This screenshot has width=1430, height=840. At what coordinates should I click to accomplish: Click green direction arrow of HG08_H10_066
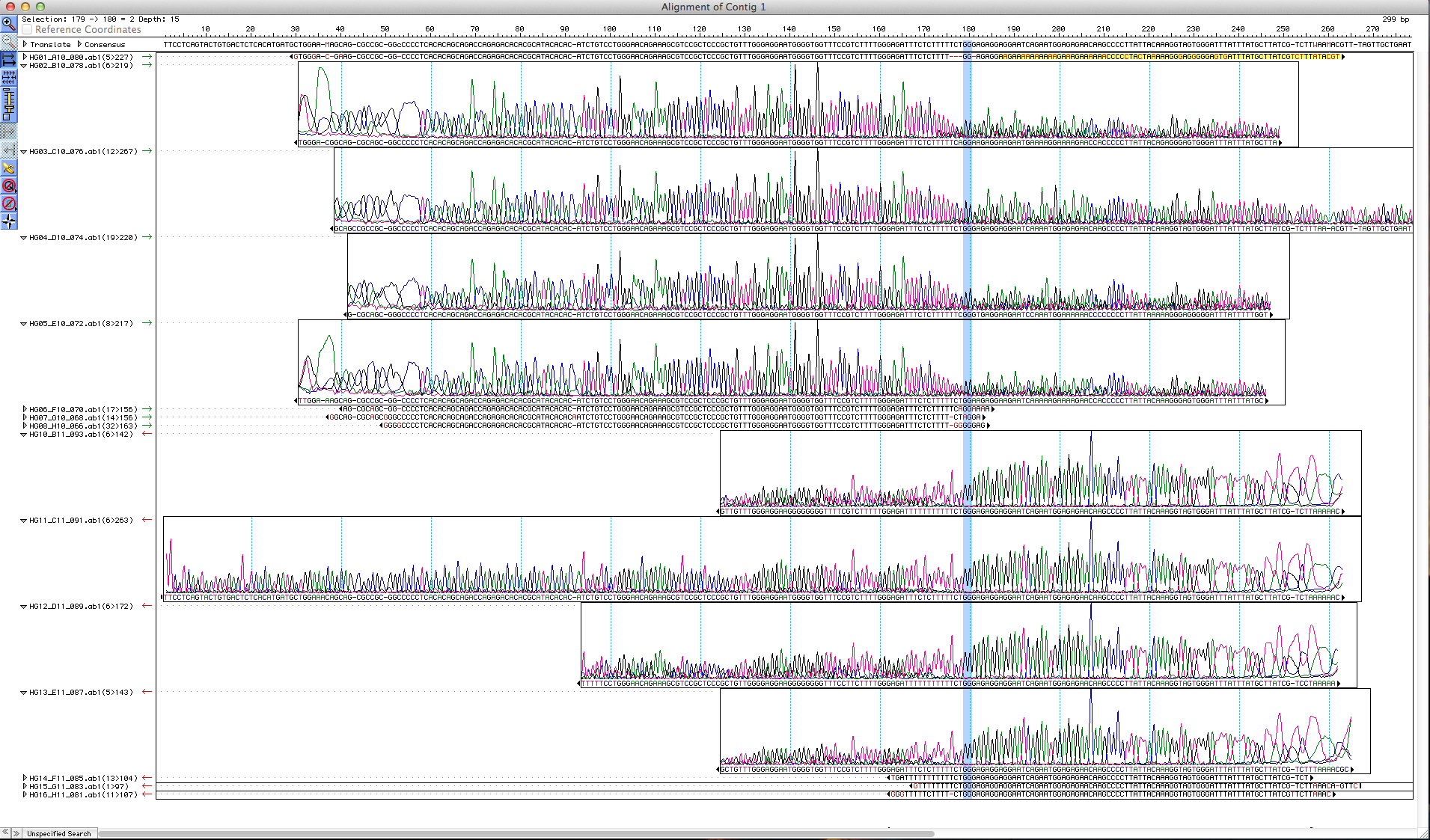pyautogui.click(x=147, y=426)
